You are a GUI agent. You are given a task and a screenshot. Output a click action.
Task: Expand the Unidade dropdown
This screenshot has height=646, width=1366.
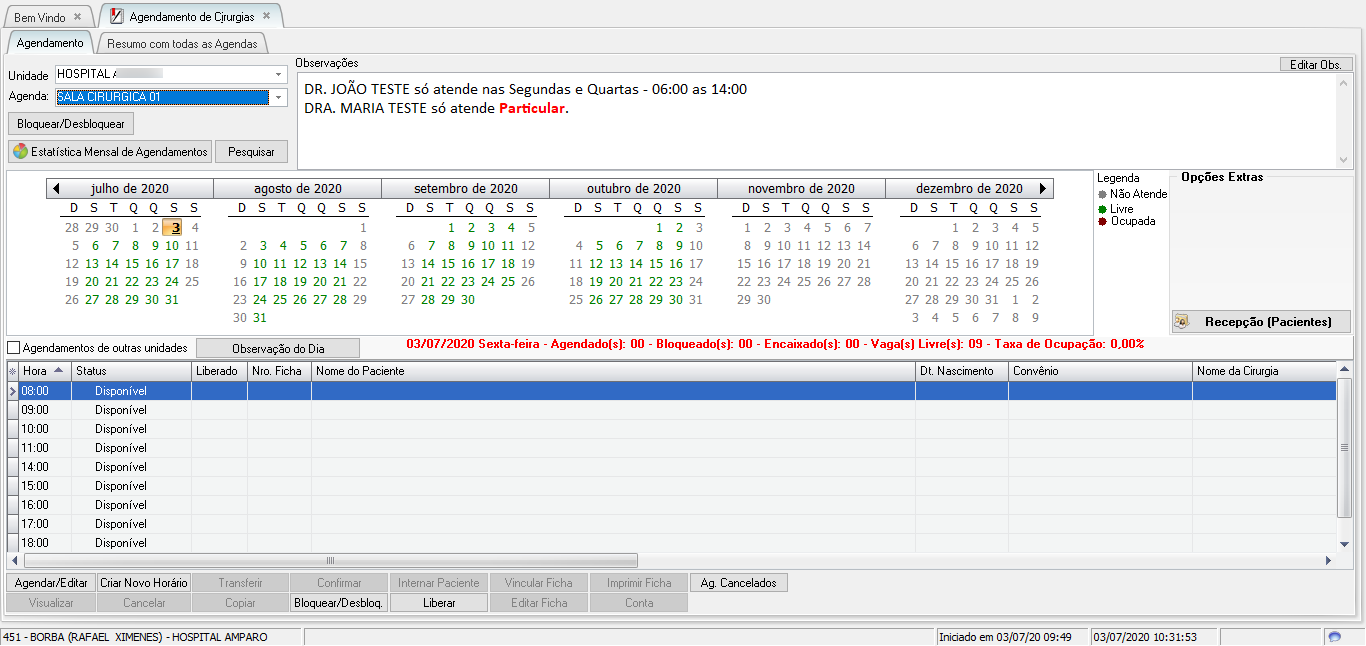click(278, 74)
